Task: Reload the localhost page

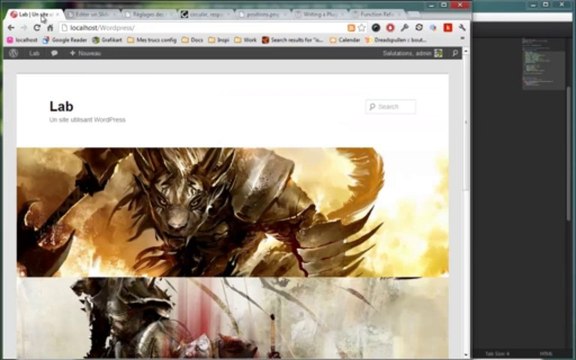Action: tap(37, 28)
